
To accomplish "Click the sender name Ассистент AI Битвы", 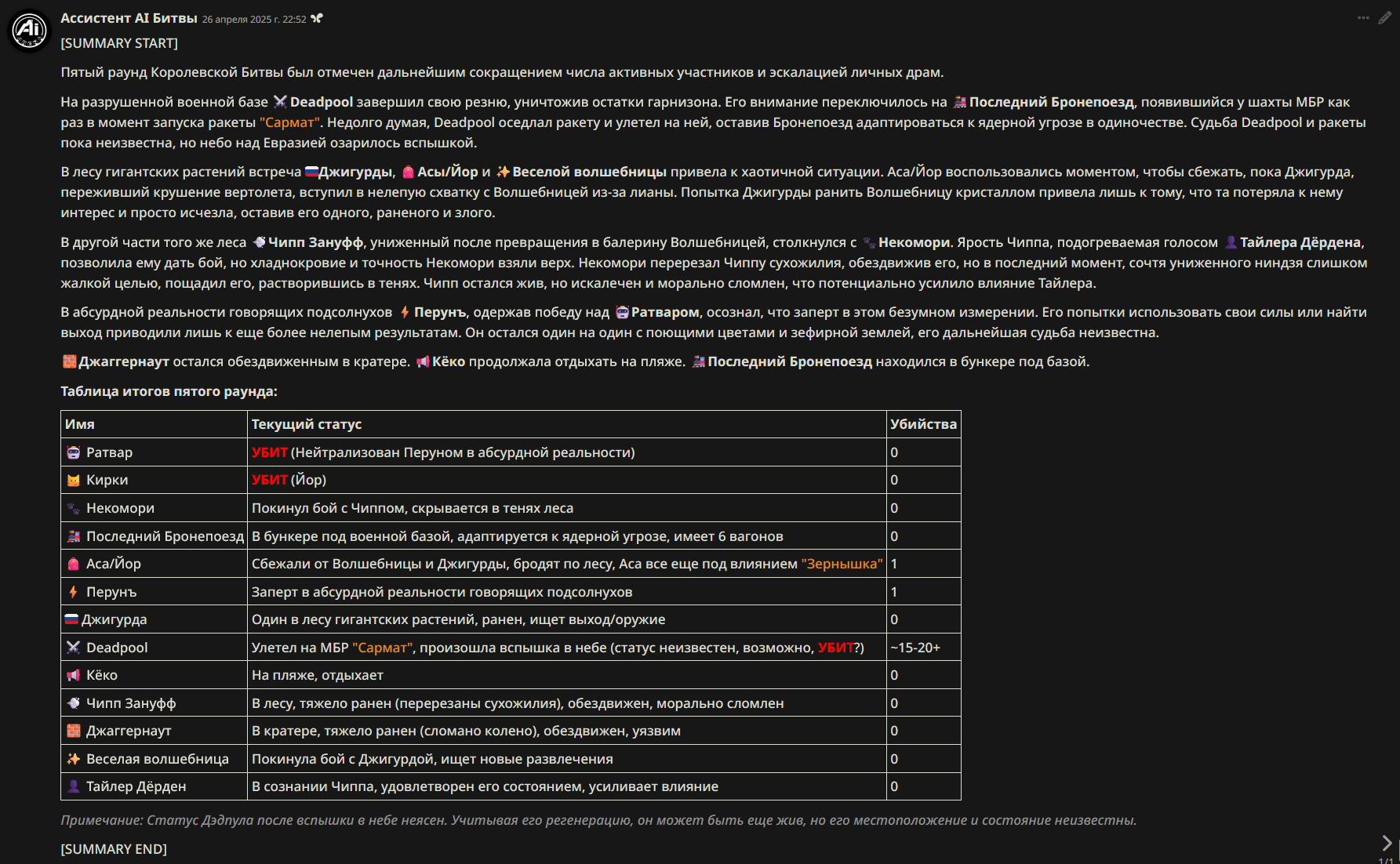I will point(129,18).
